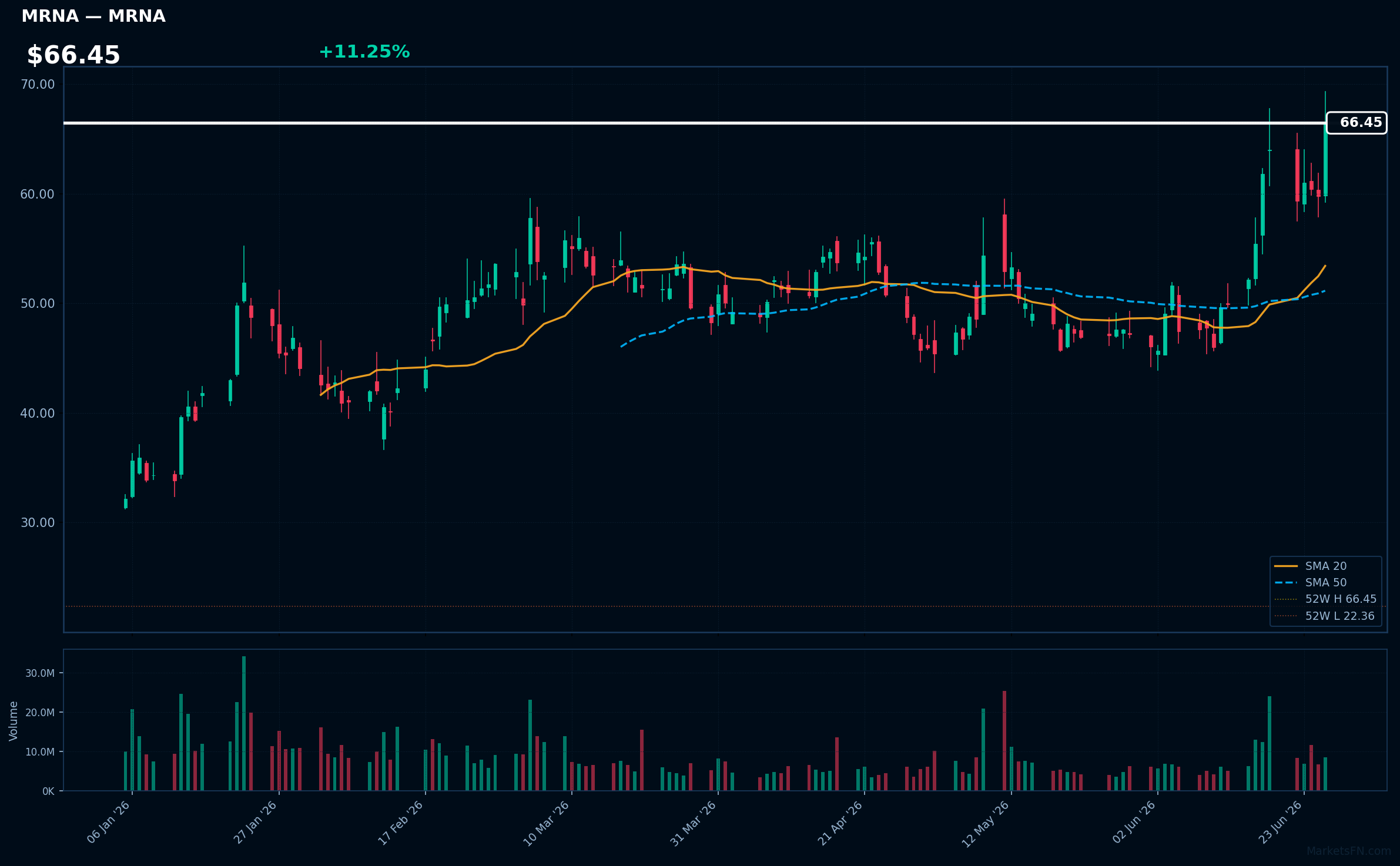The width and height of the screenshot is (1400, 866).
Task: Click the Volume axis title
Action: pos(14,721)
